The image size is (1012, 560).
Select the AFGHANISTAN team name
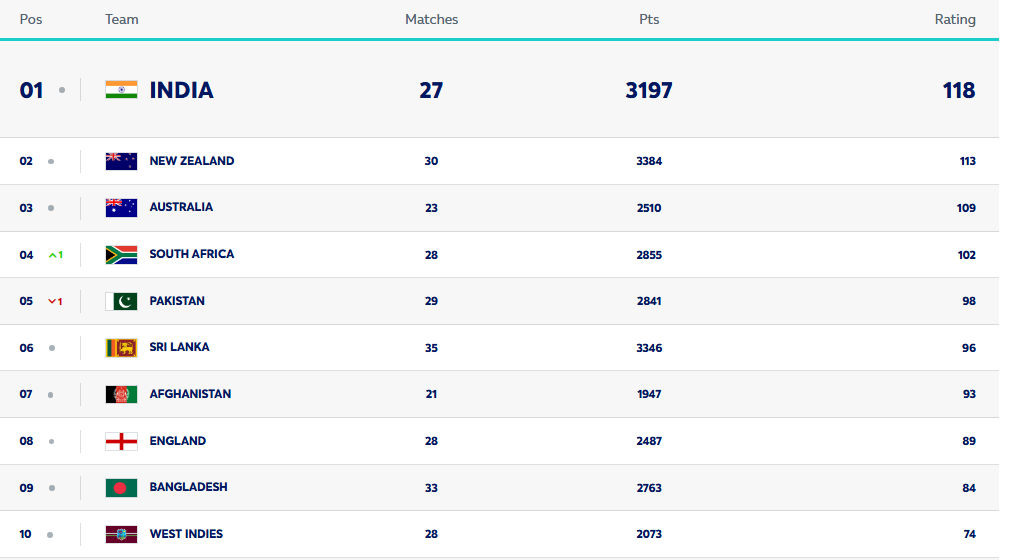190,394
